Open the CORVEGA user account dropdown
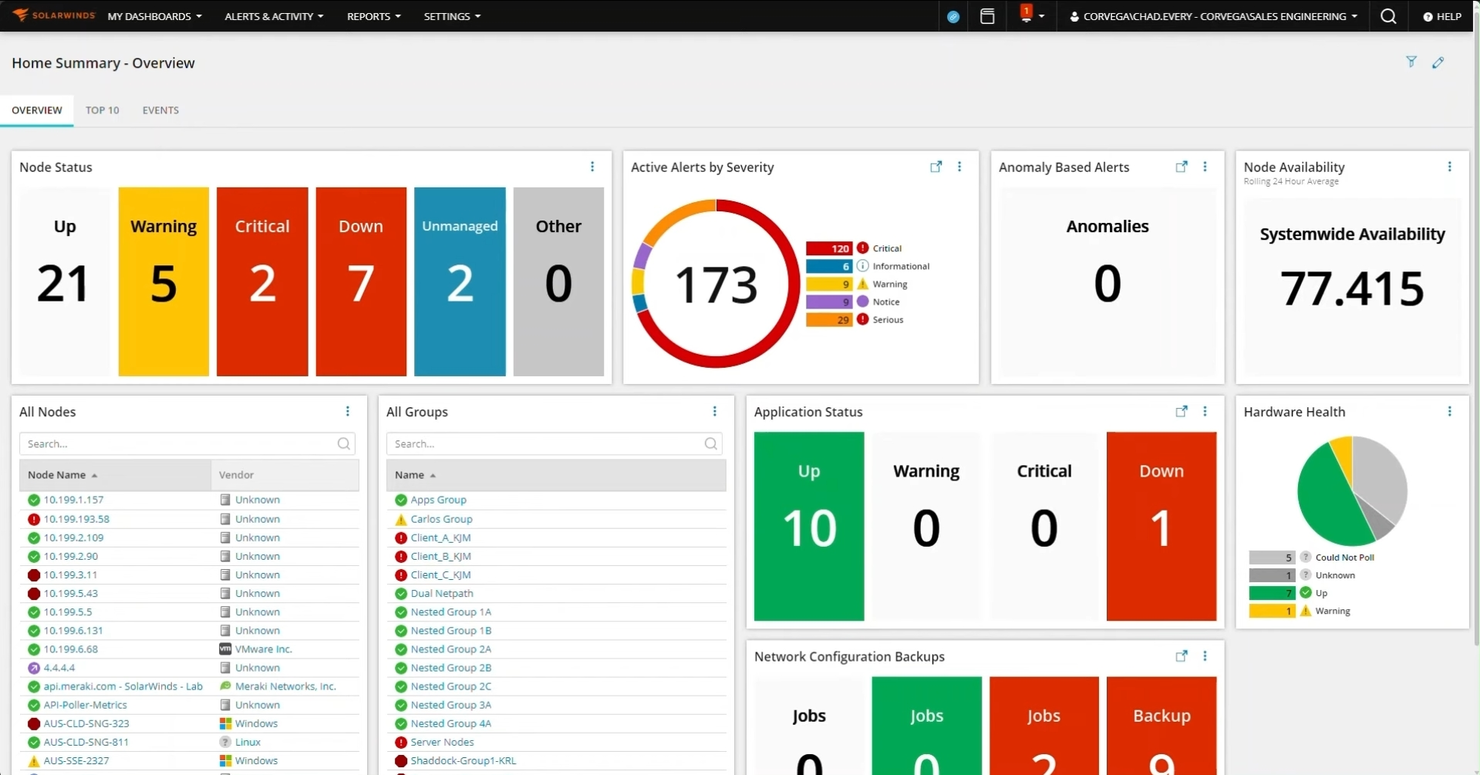Viewport: 1480px width, 775px height. point(1211,16)
